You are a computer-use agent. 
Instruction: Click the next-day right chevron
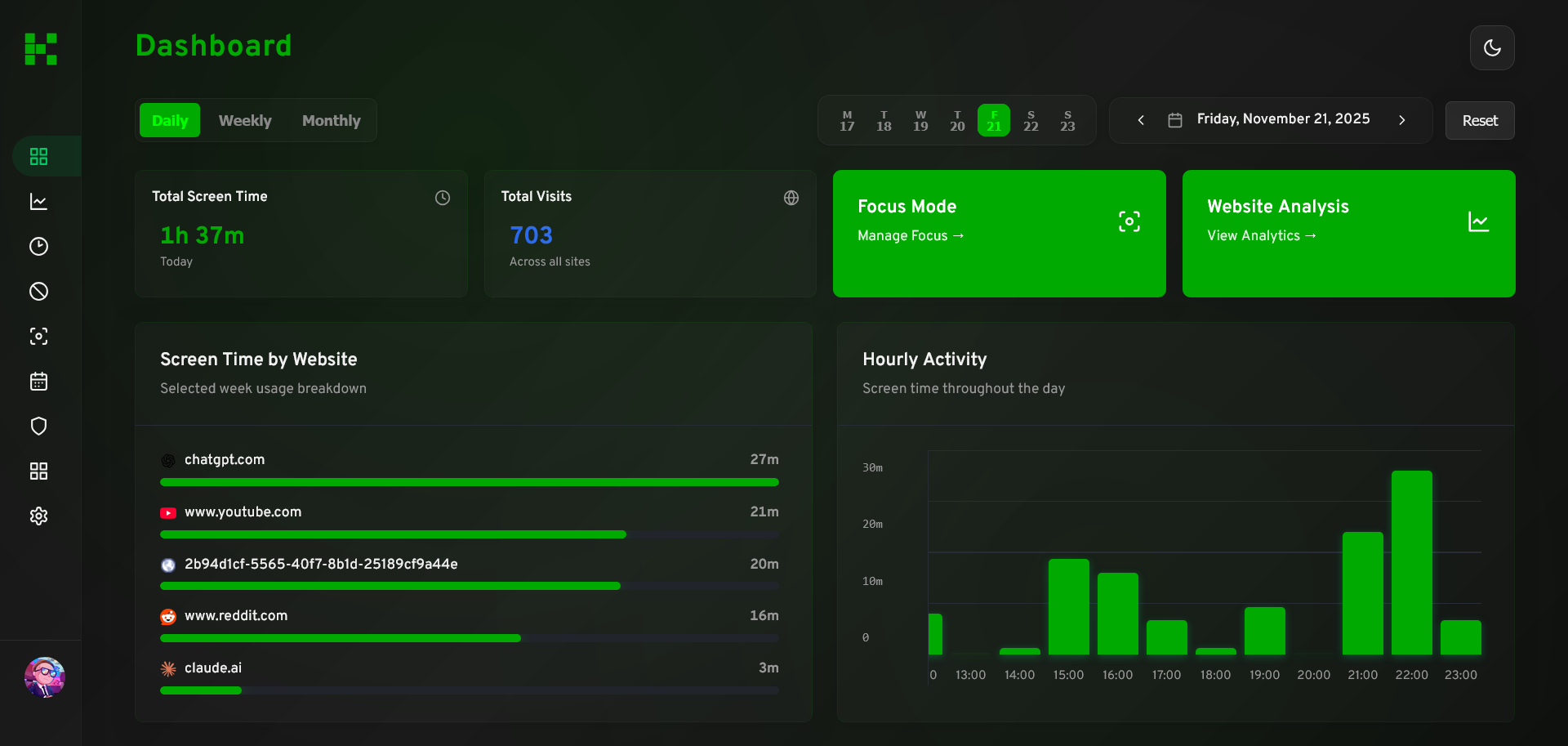coord(1402,119)
